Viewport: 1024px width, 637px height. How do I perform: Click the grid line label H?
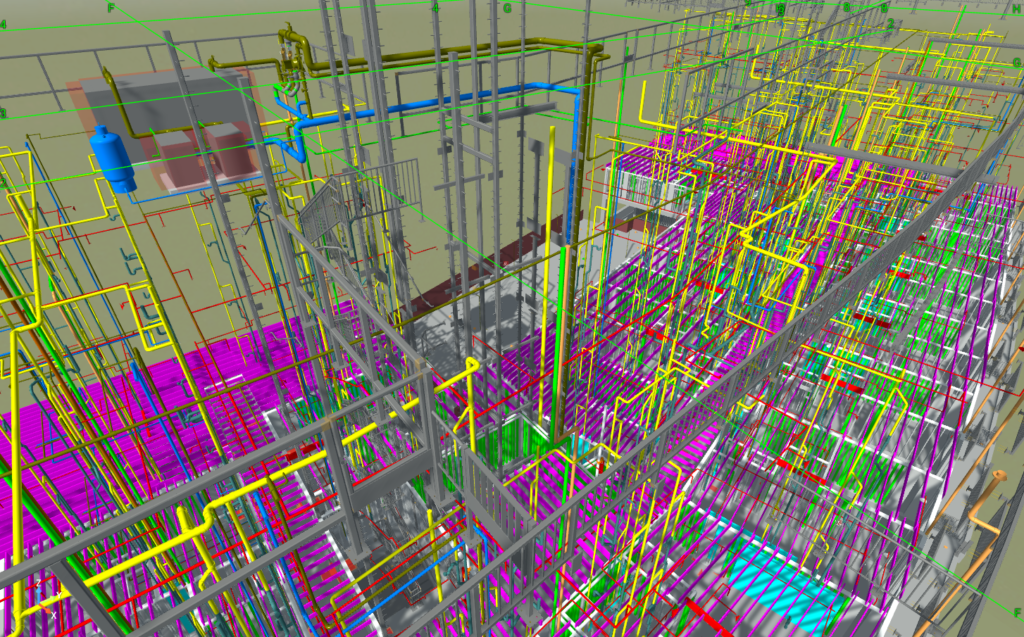[x=1017, y=8]
